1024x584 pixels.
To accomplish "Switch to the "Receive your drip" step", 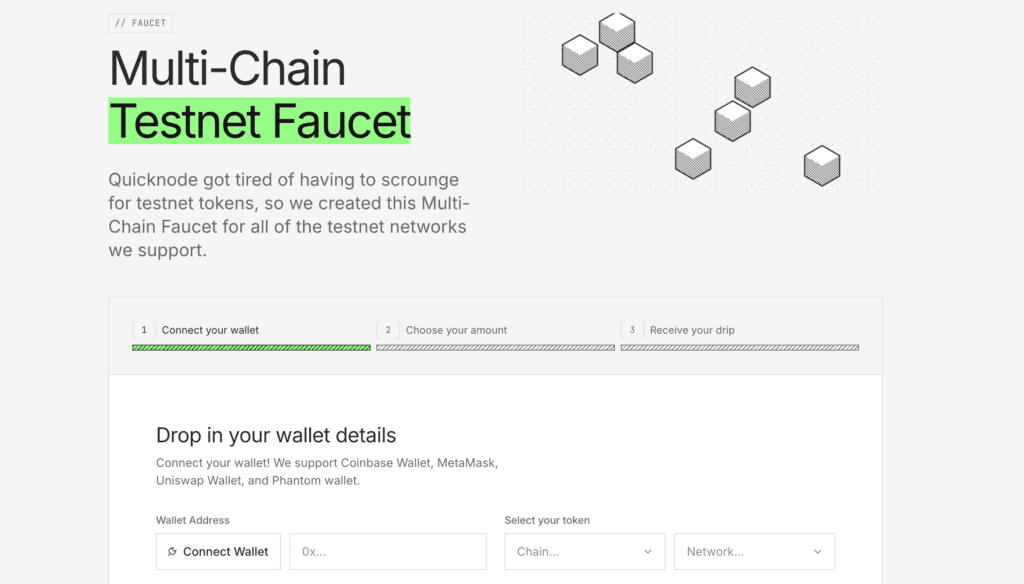I will click(x=692, y=330).
